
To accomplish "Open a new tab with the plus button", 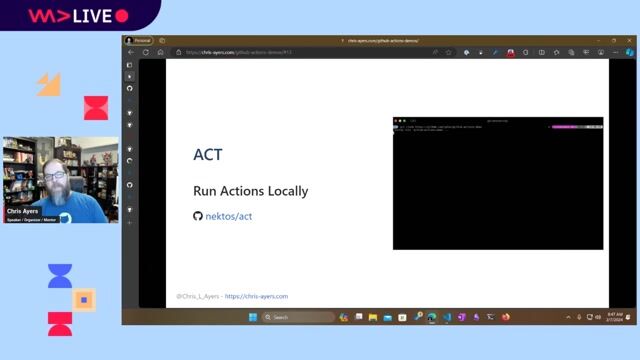I will point(130,223).
